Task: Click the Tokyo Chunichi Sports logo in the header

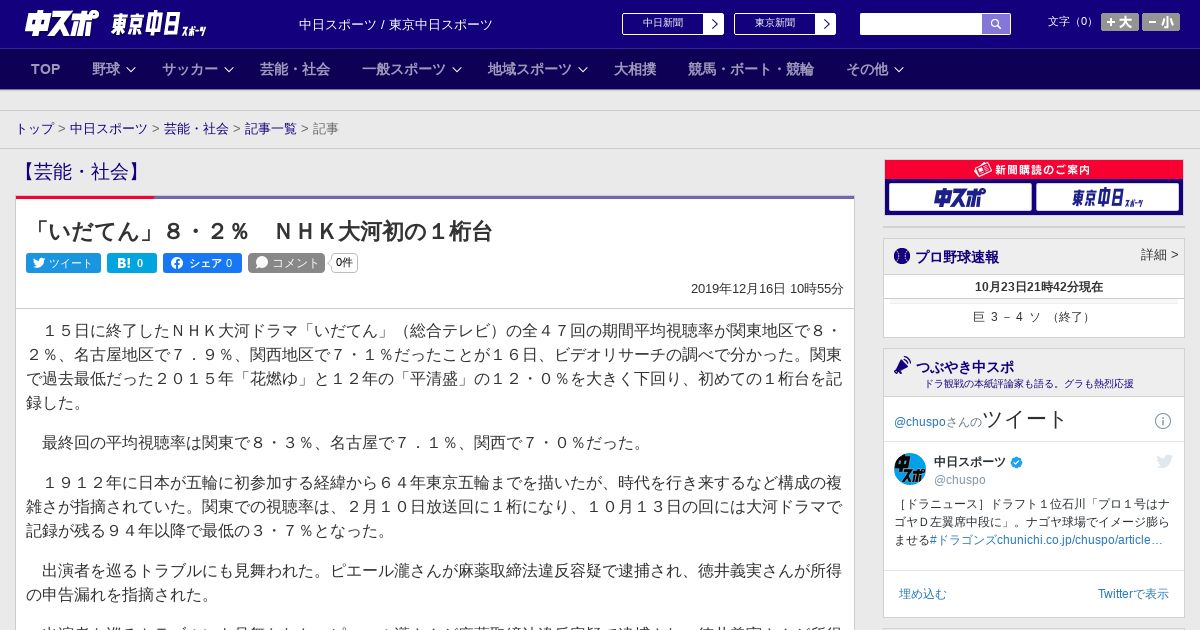Action: 159,24
